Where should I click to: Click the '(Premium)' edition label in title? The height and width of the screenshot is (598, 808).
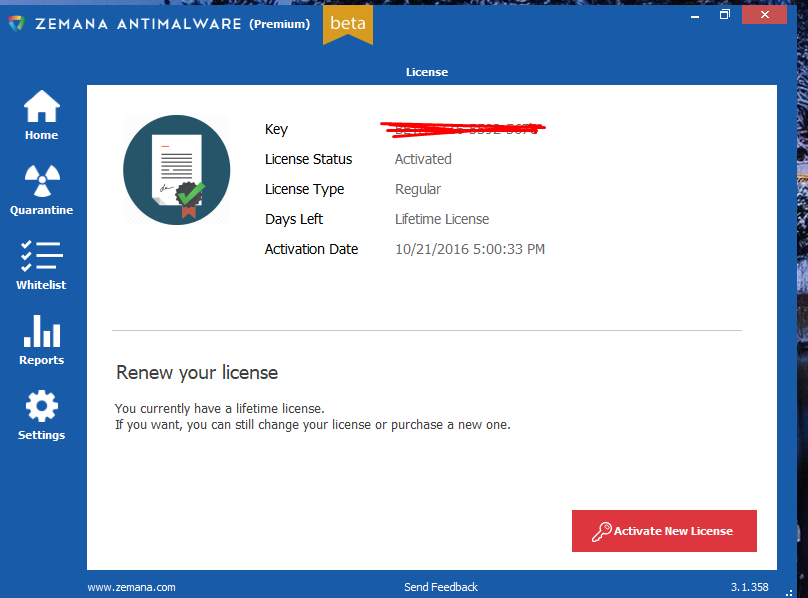click(x=280, y=24)
